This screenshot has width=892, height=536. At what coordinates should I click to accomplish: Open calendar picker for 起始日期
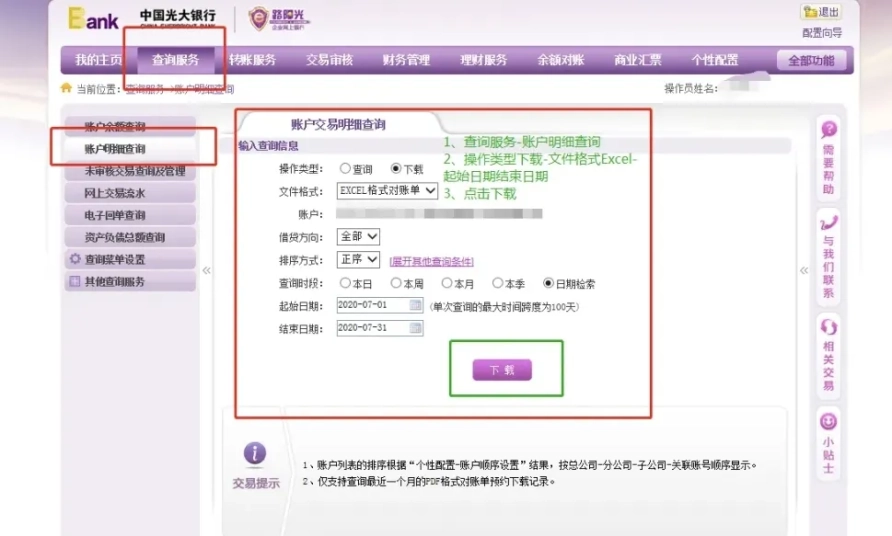416,306
